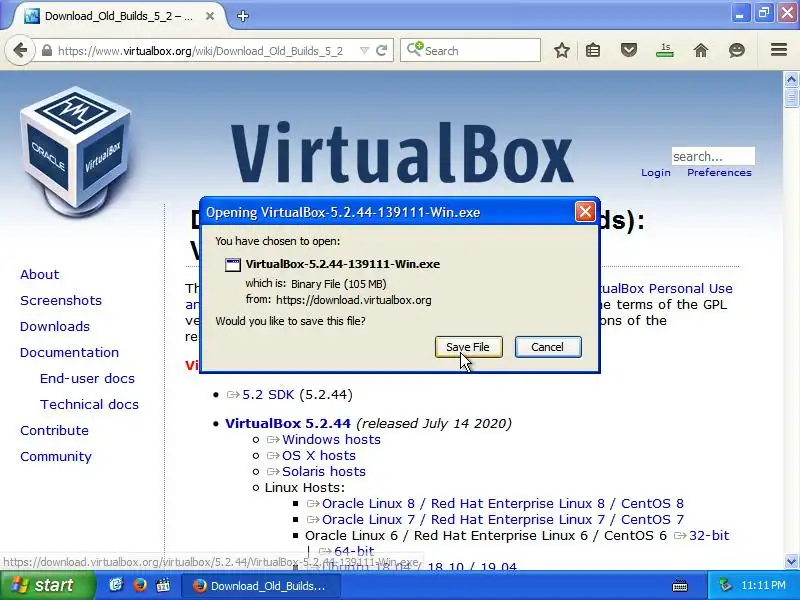Screen dimensions: 800x600
Task: Download the Windows hosts build
Action: (x=331, y=439)
